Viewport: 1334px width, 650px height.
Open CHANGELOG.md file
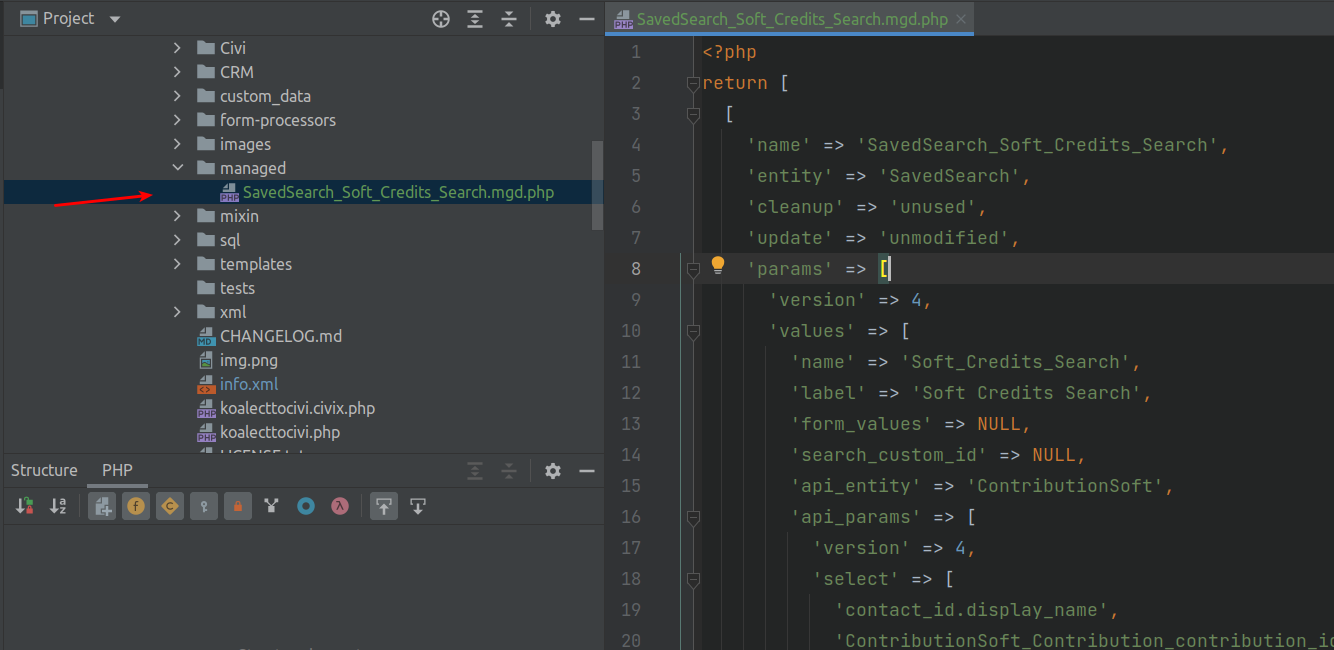[x=280, y=336]
